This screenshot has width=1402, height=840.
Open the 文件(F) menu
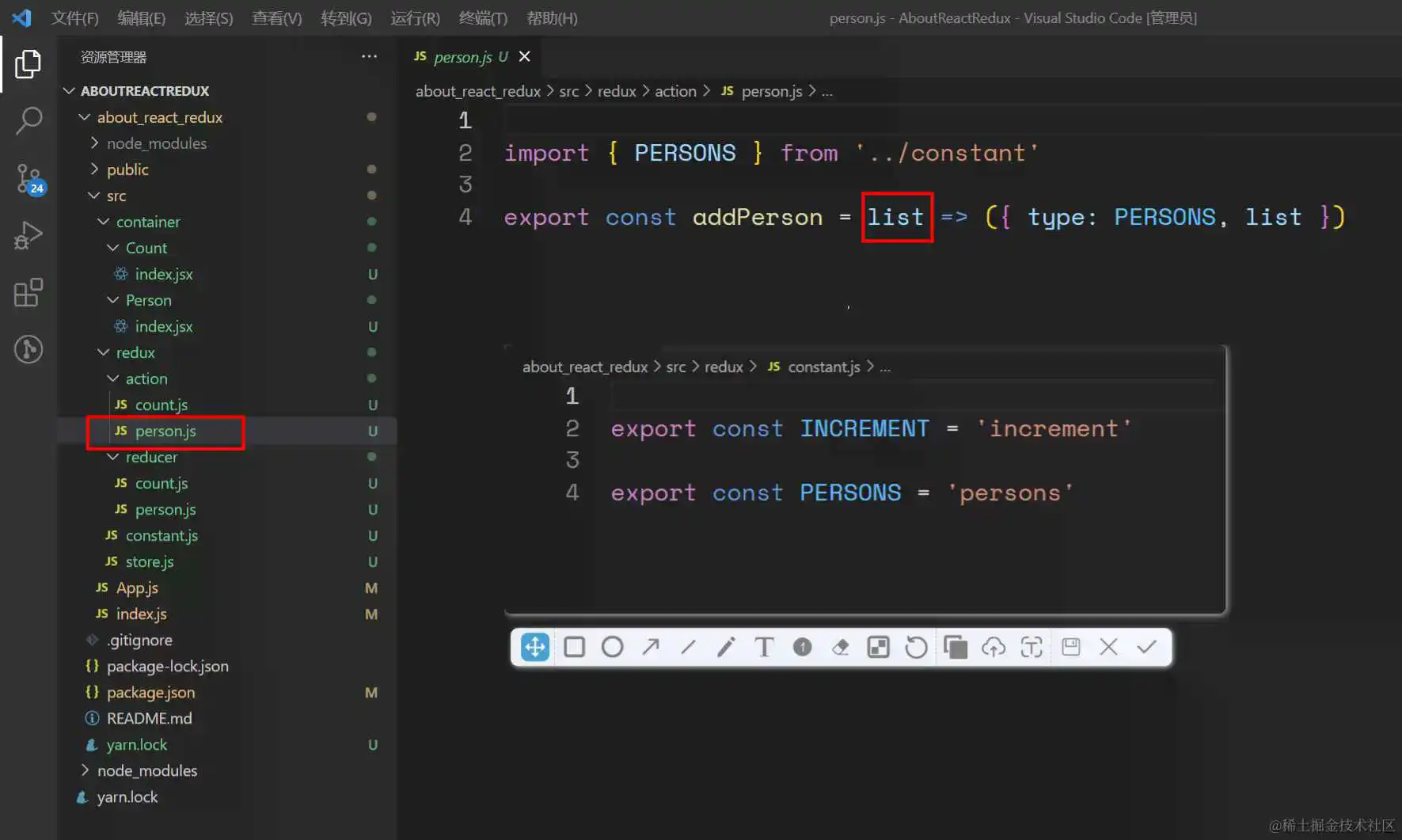(74, 17)
